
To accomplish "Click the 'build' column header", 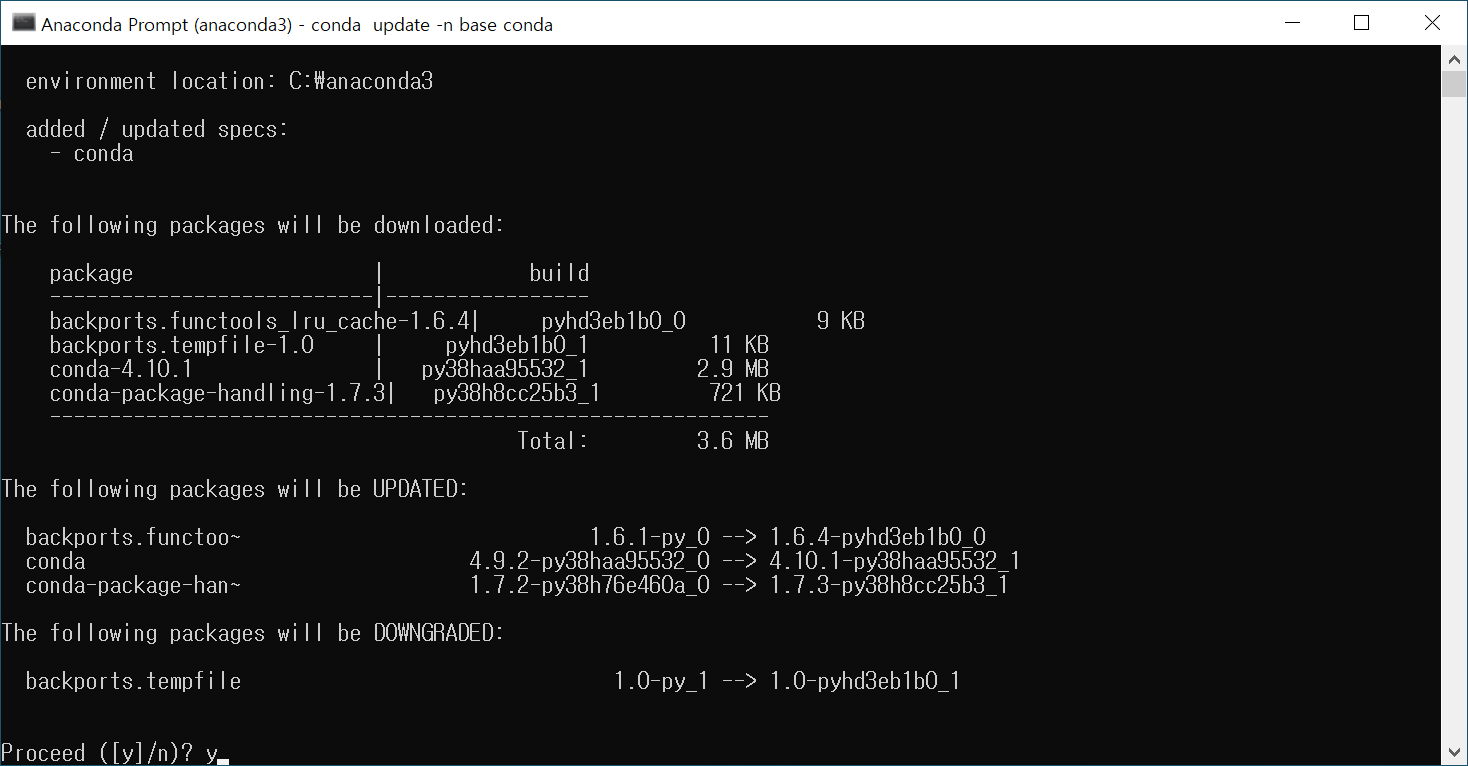I will click(x=559, y=273).
